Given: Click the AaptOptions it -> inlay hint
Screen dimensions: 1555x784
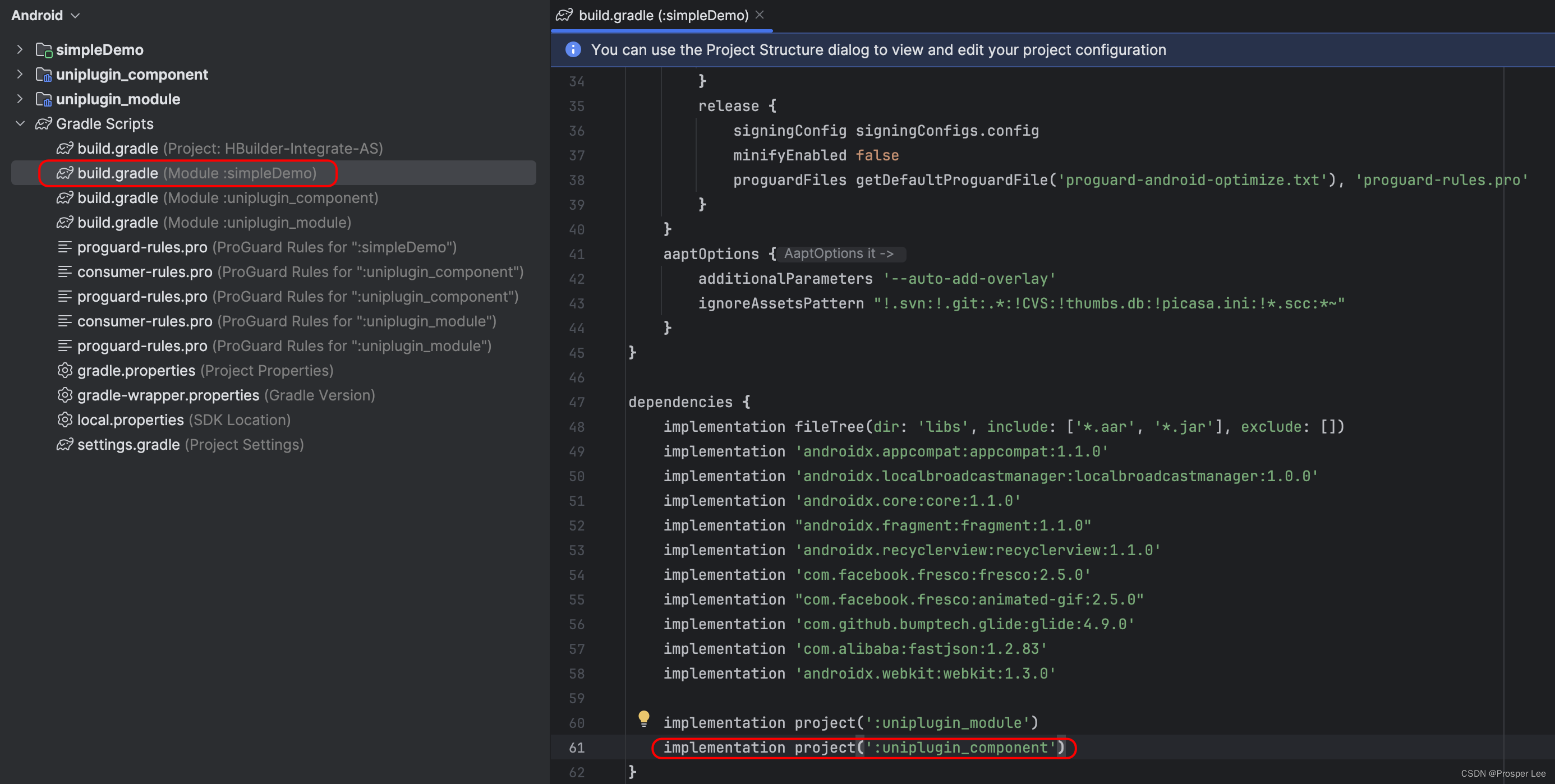Looking at the screenshot, I should coord(841,253).
